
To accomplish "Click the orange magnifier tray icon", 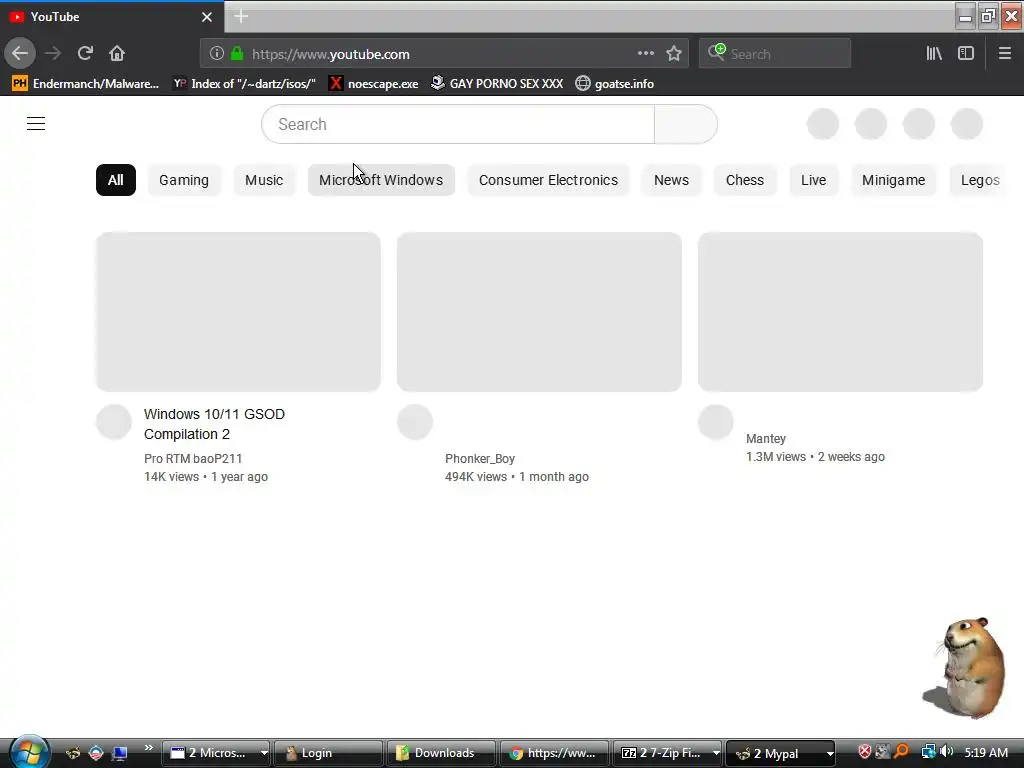I will [901, 752].
